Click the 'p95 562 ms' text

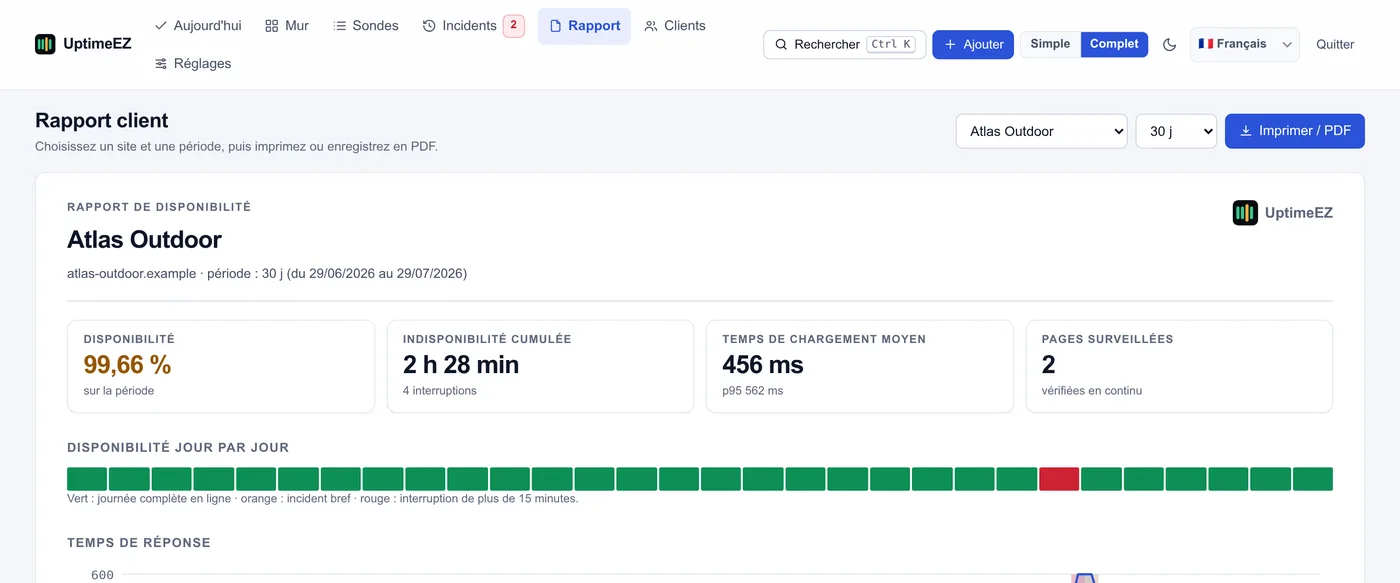(x=753, y=391)
